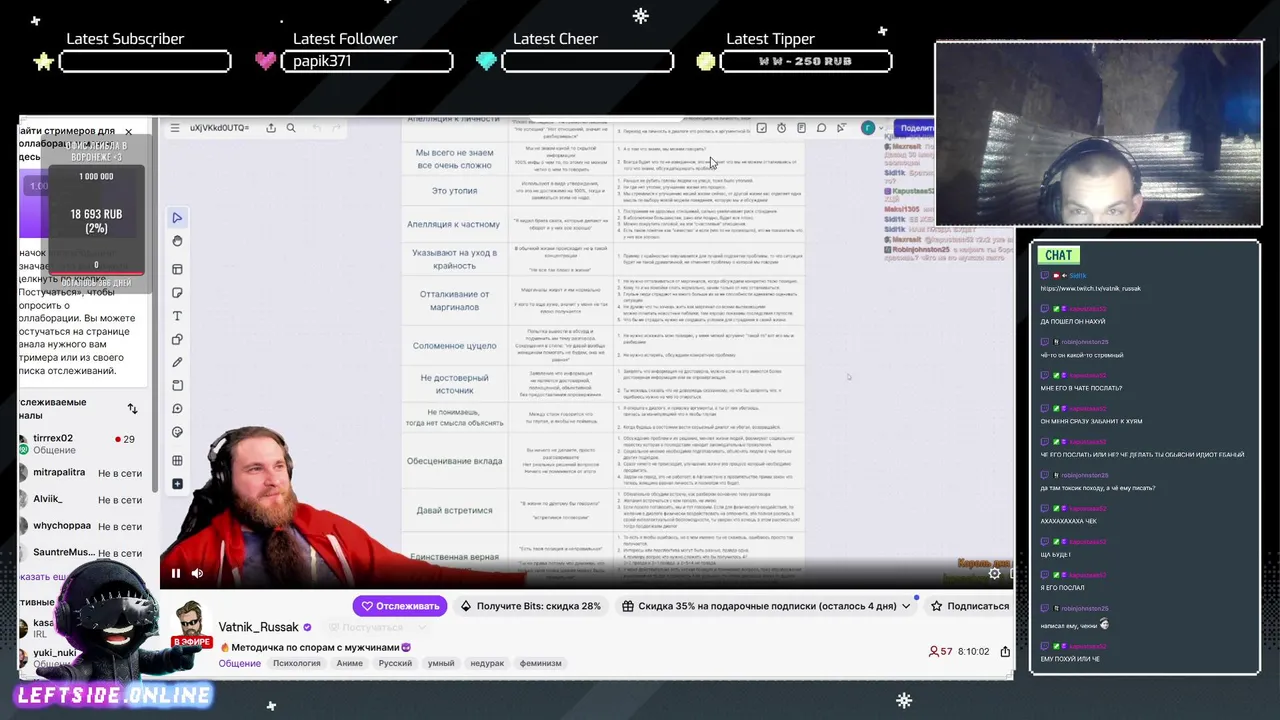
Task: Open the timer icon in whiteboard header
Action: (x=782, y=128)
